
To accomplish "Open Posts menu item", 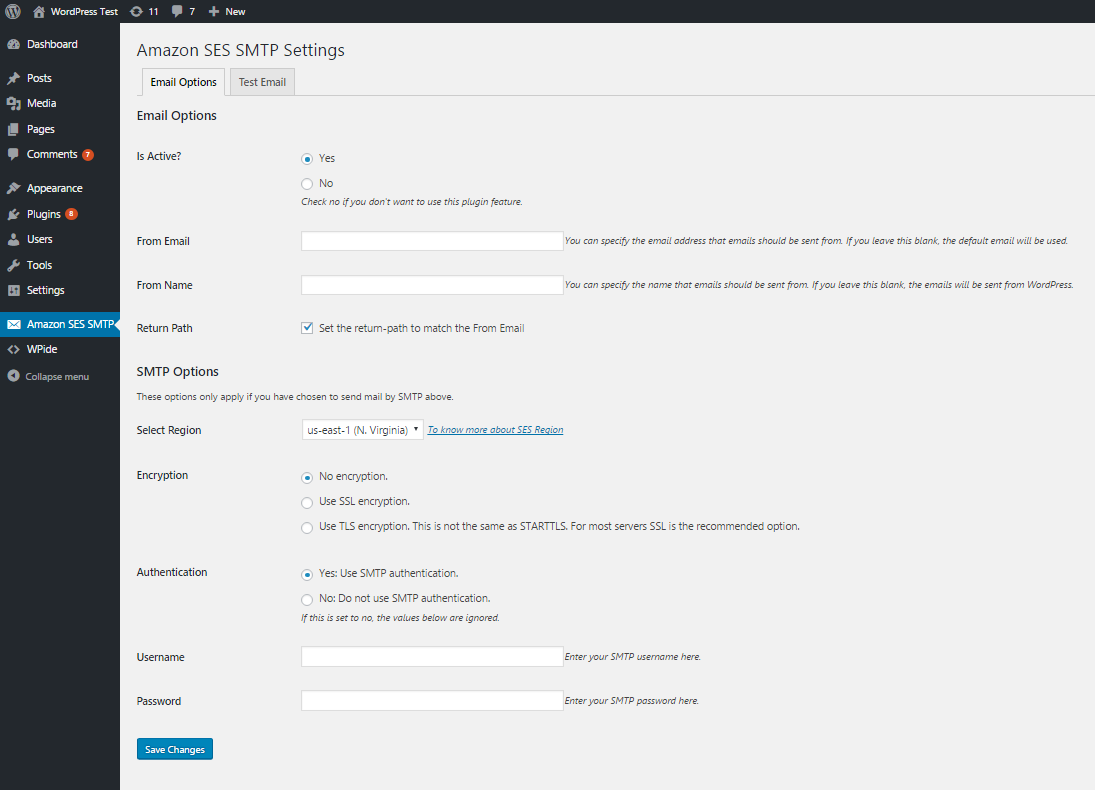I will tap(39, 78).
